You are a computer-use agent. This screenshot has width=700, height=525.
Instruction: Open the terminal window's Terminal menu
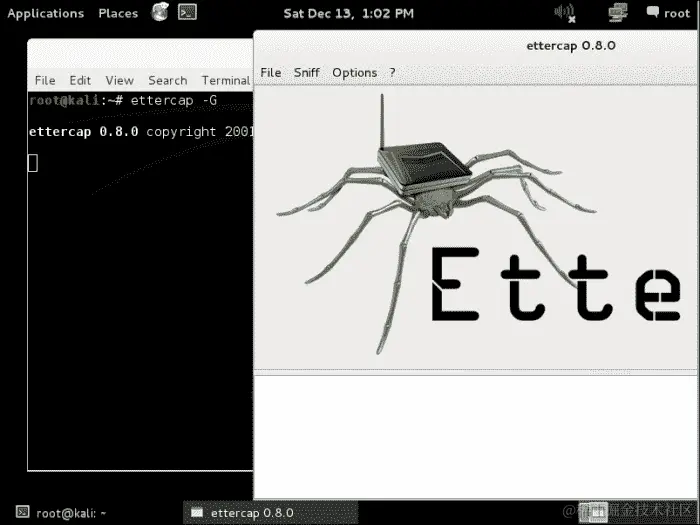pos(226,80)
